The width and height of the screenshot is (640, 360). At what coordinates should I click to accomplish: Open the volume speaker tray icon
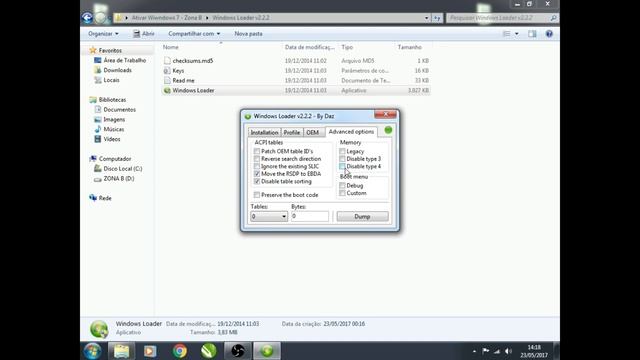[508, 351]
